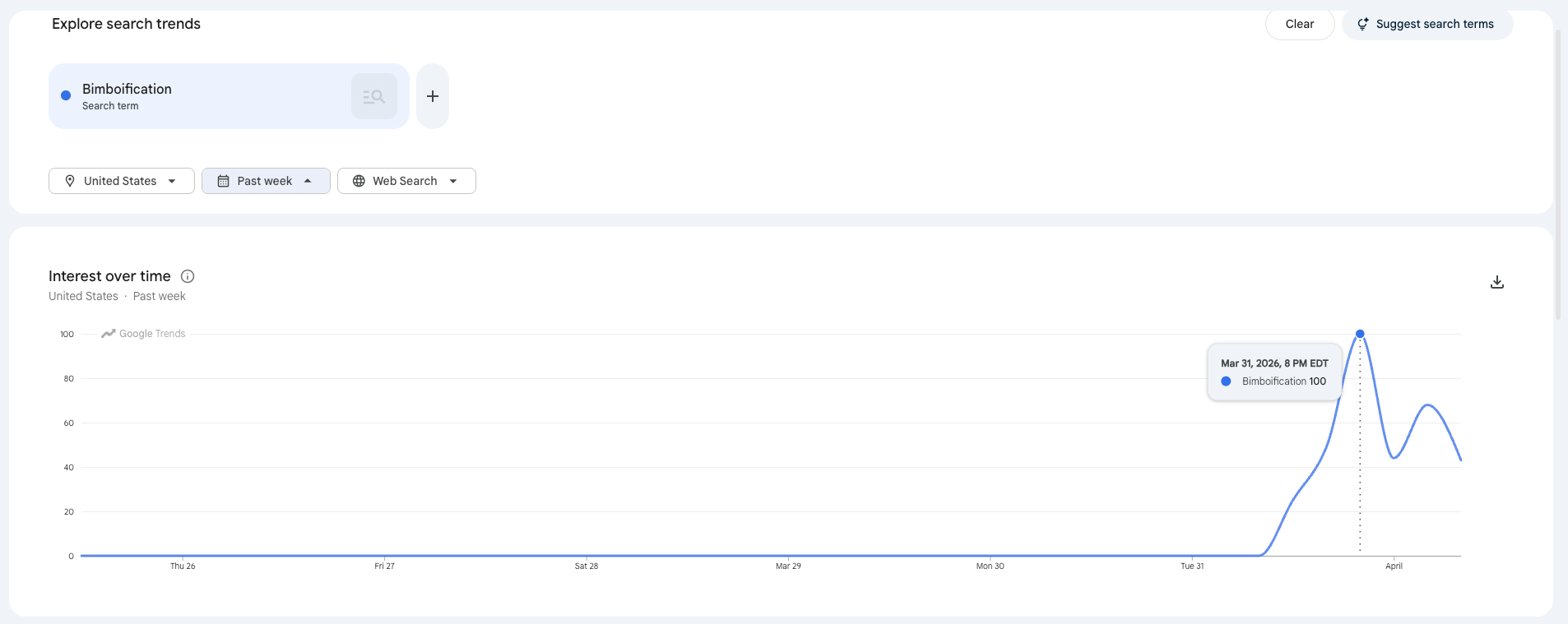This screenshot has width=1568, height=624.
Task: Click the Sat 28 axis label
Action: (587, 566)
